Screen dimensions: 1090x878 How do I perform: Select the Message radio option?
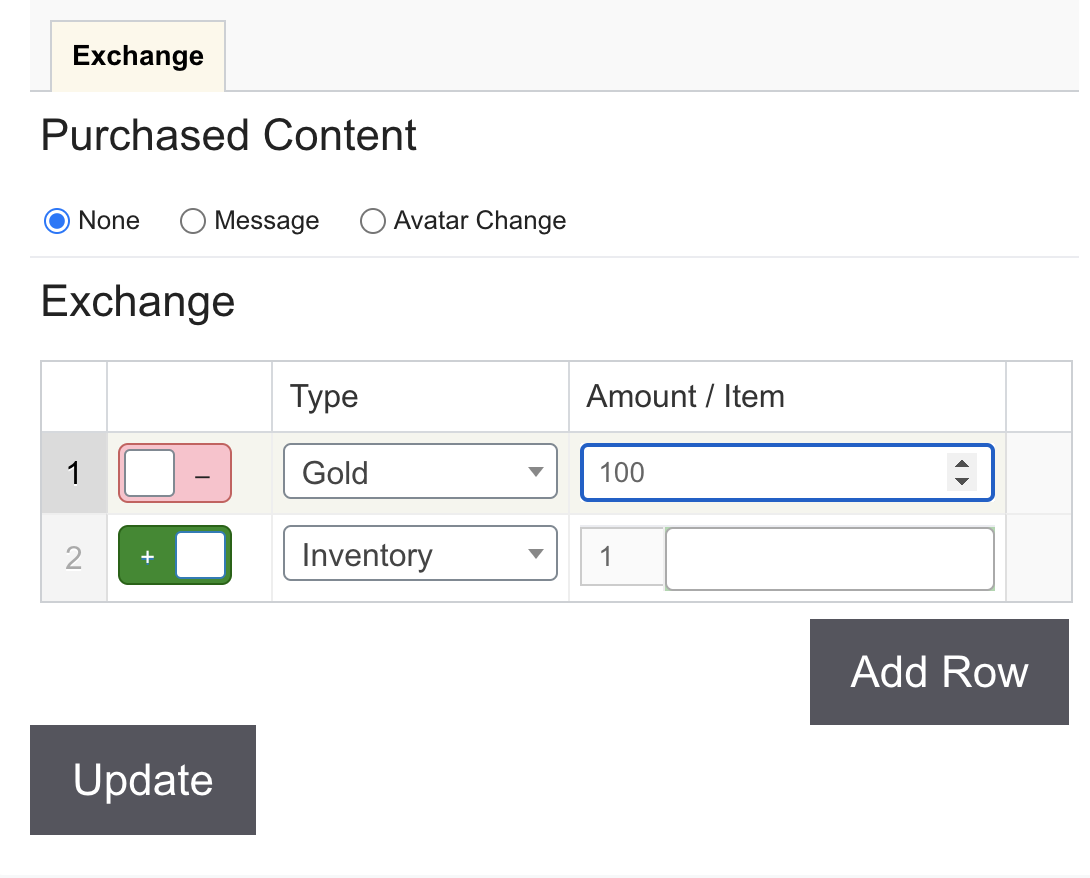pyautogui.click(x=193, y=221)
